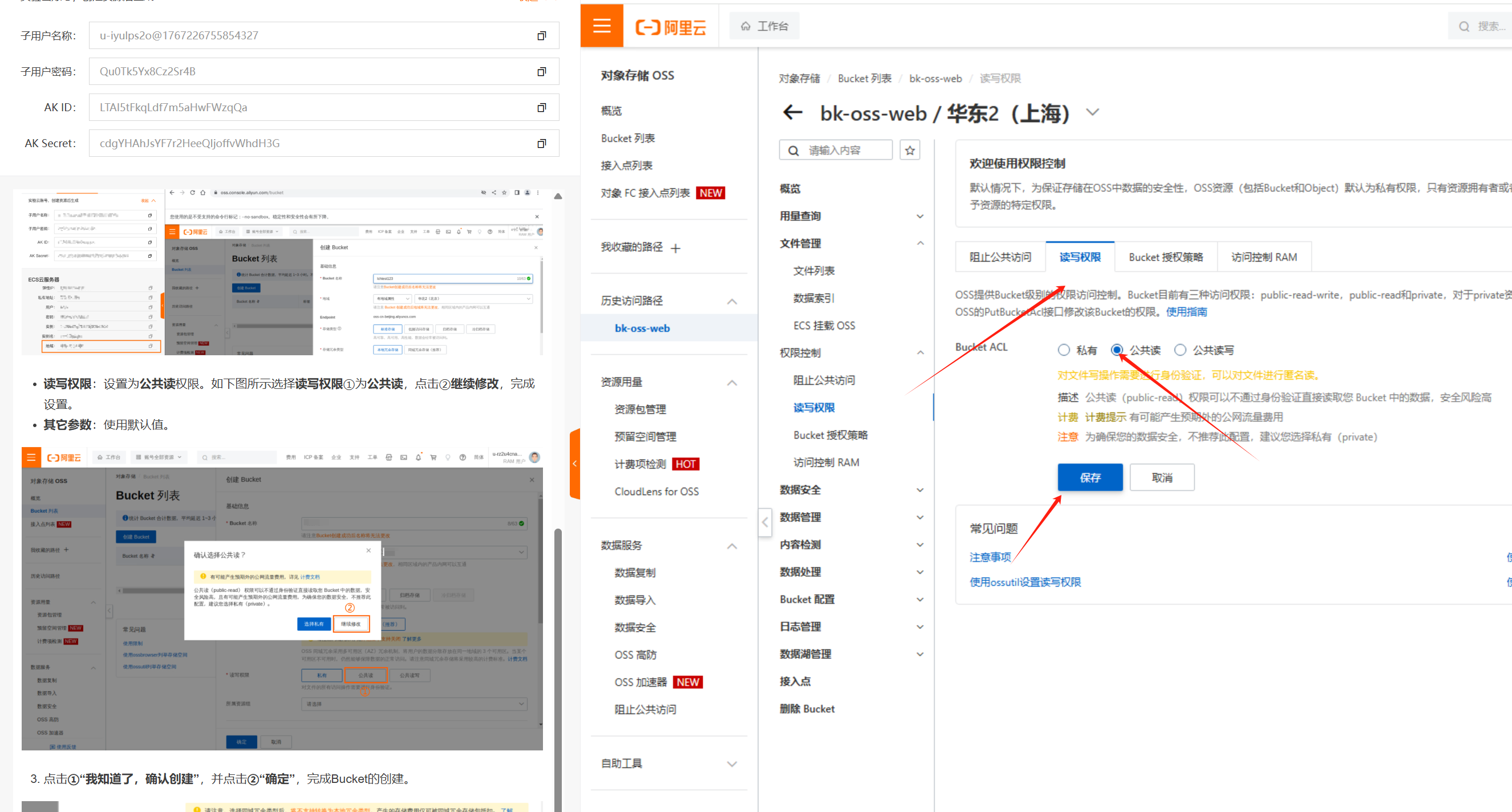
Task: Click the blue 保存 button
Action: (1089, 478)
